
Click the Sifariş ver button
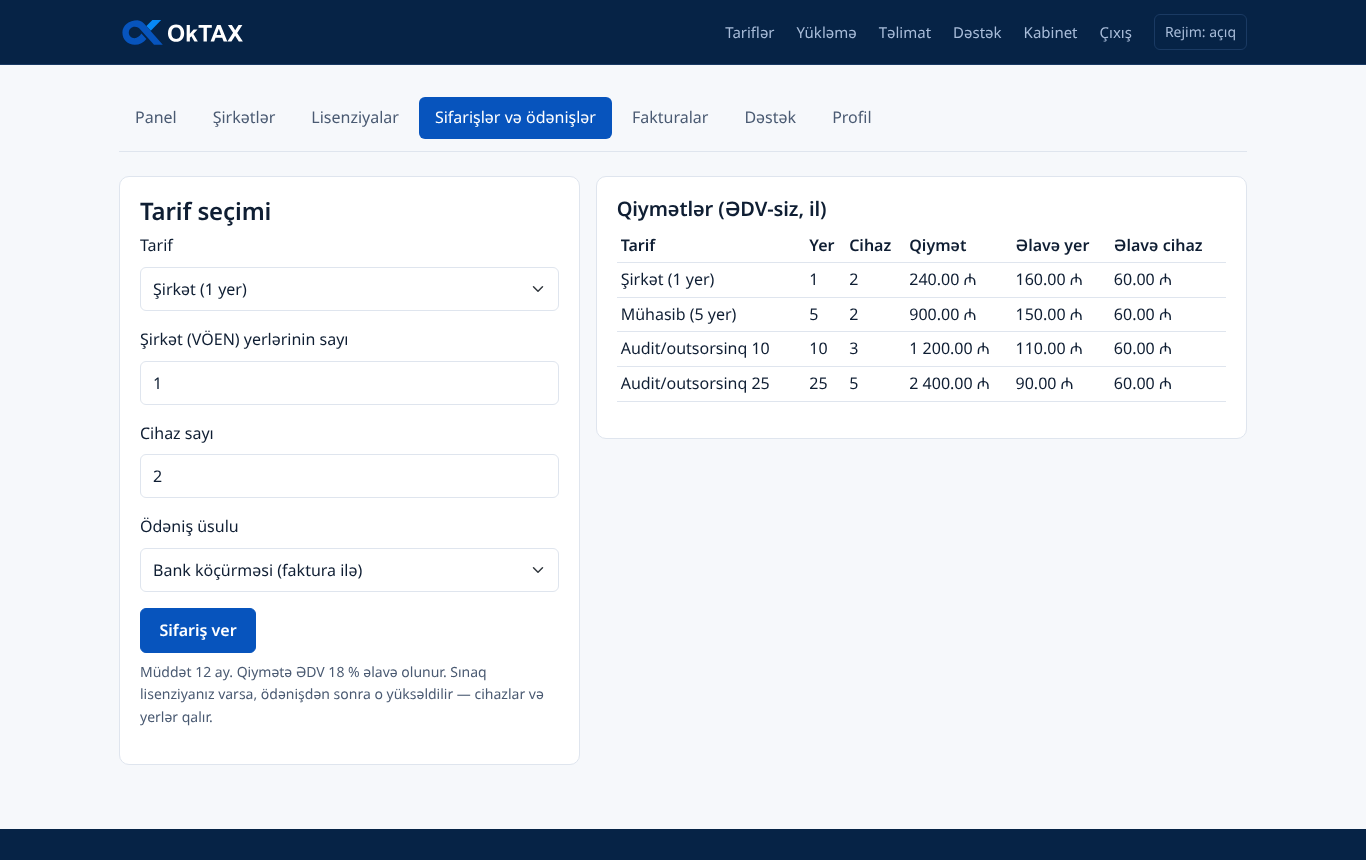(198, 631)
